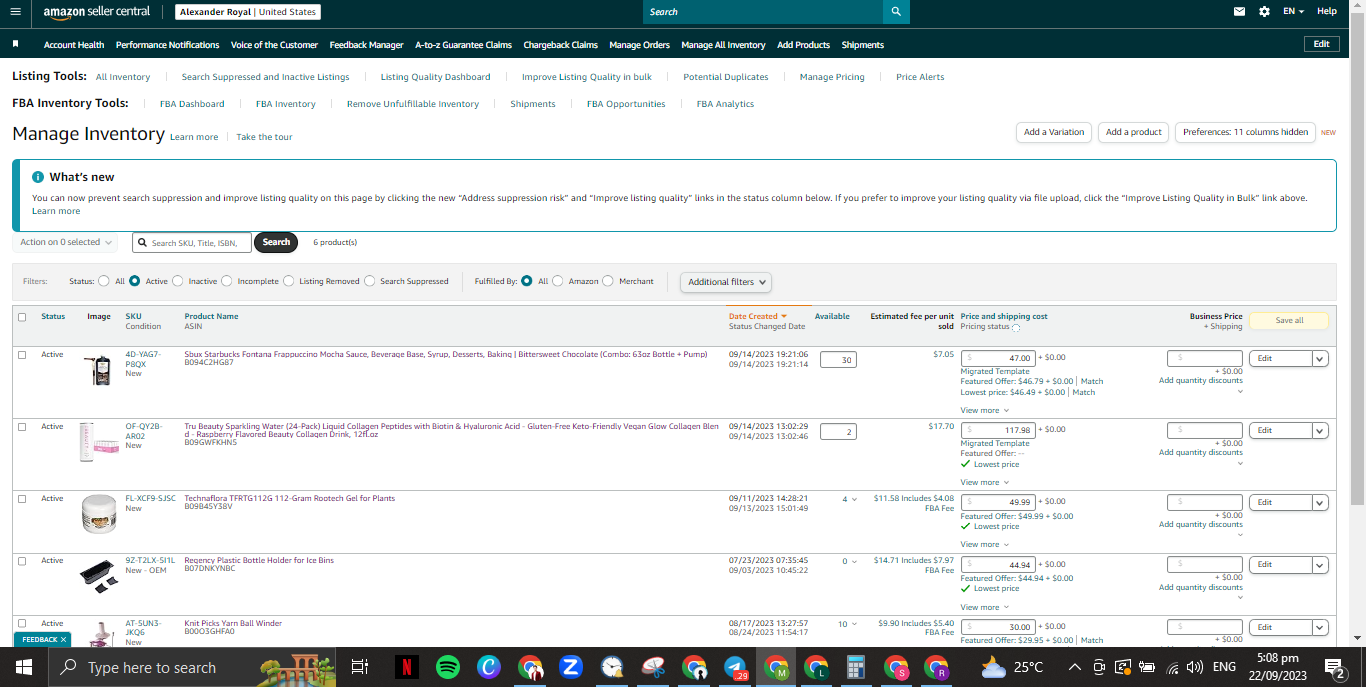Screen dimensions: 1366x687
Task: Open the hamburger navigation menu
Action: click(15, 11)
